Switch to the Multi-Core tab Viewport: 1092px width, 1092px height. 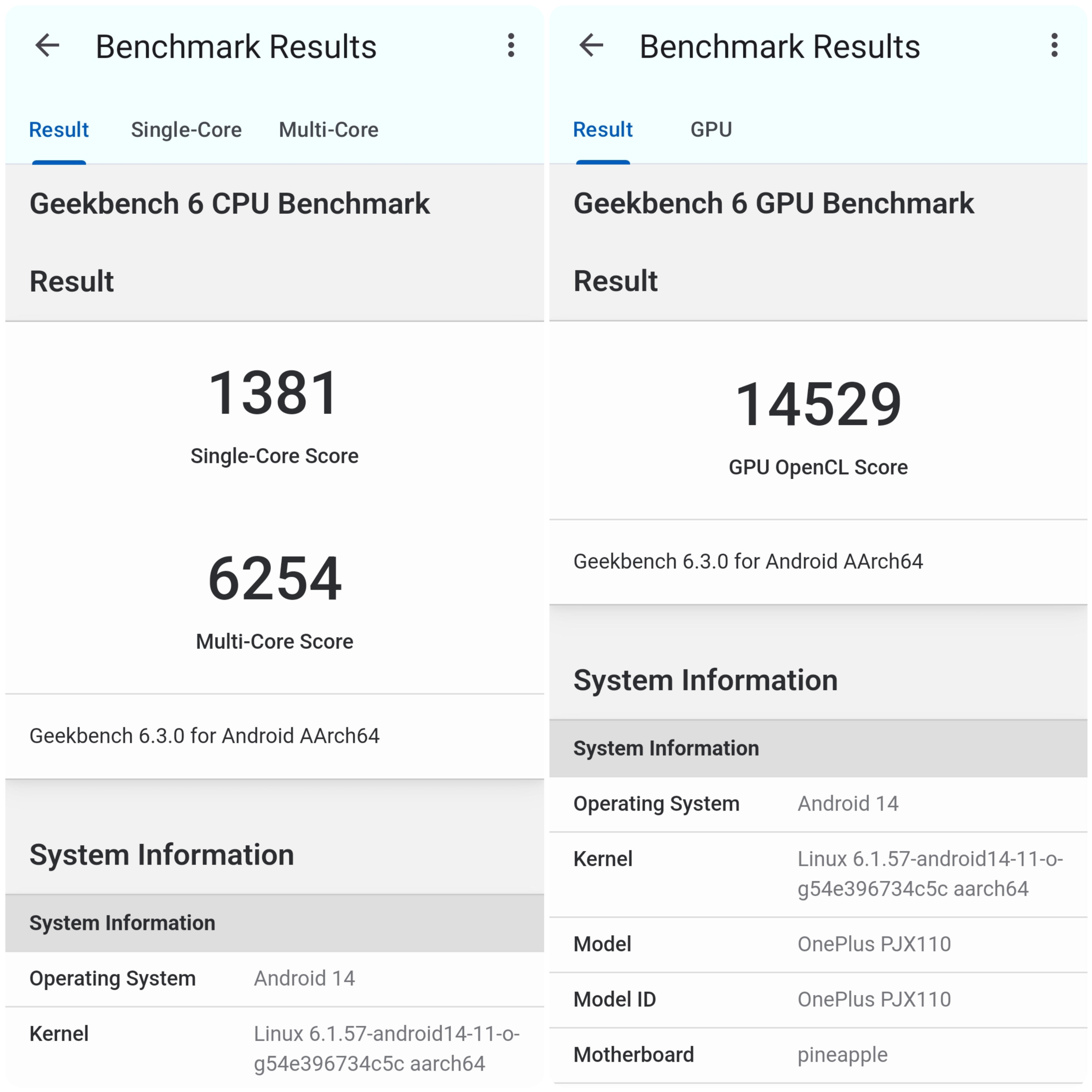point(328,130)
